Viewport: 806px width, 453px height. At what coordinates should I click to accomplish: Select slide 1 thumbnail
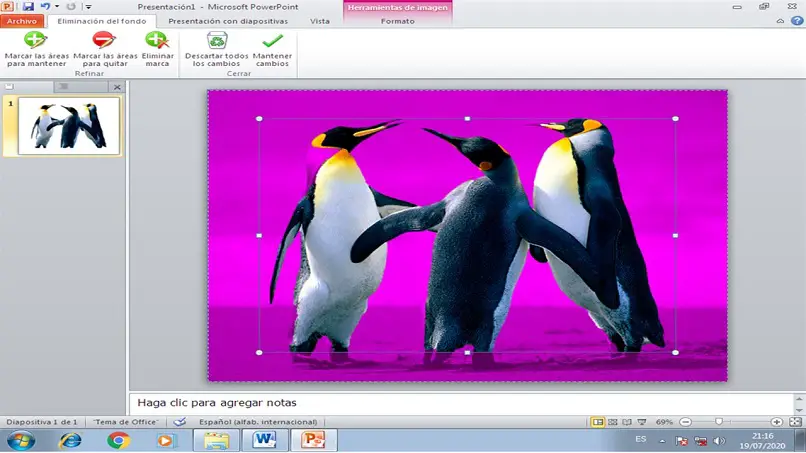(x=69, y=126)
